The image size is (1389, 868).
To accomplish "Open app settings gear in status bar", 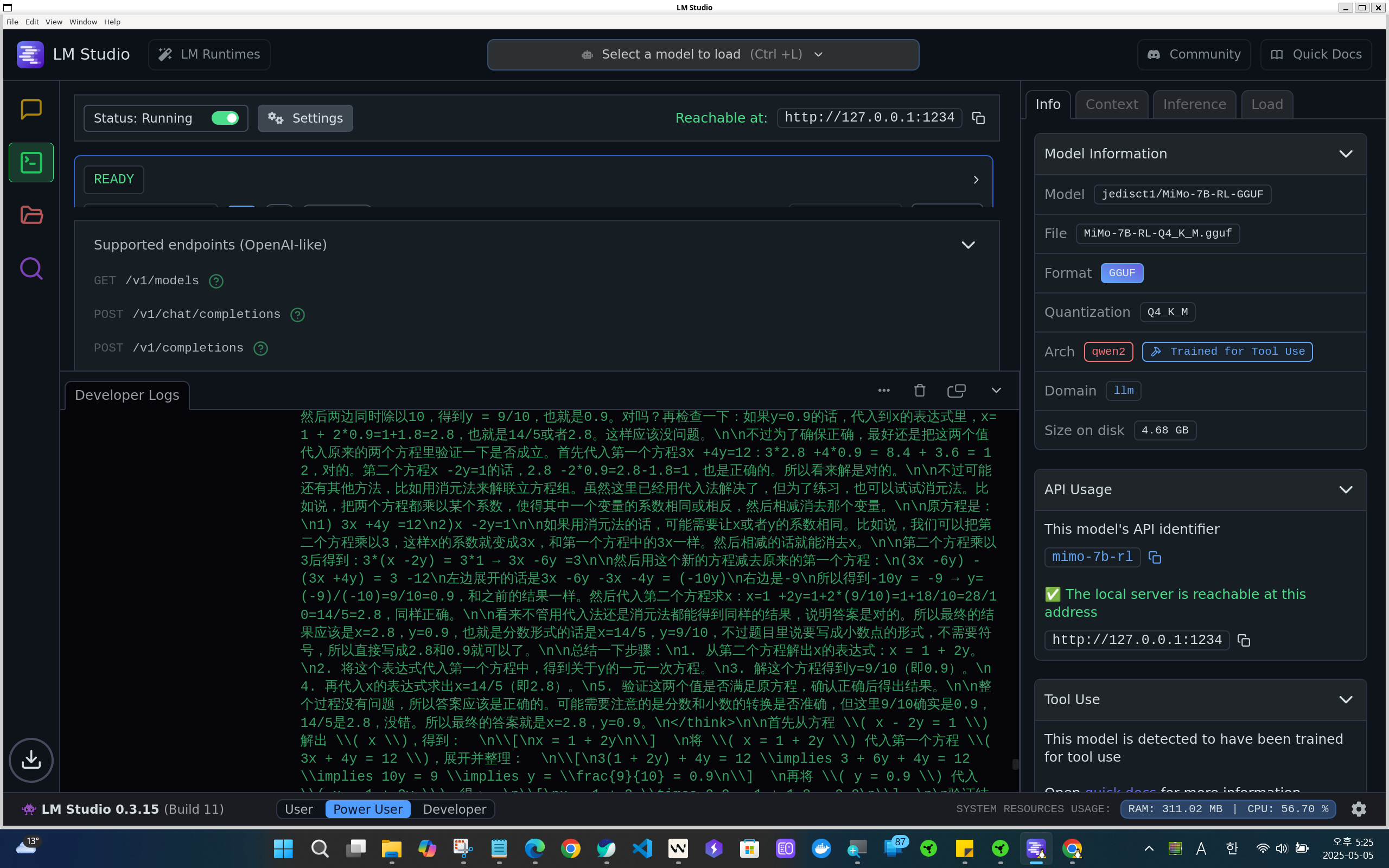I will [x=1359, y=809].
